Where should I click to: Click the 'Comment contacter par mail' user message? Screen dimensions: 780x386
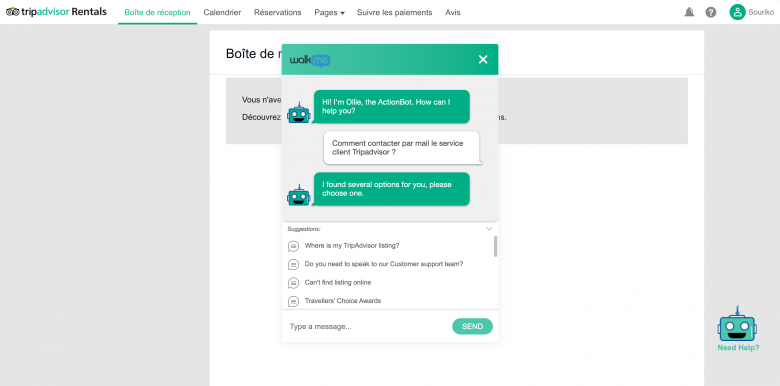401,148
